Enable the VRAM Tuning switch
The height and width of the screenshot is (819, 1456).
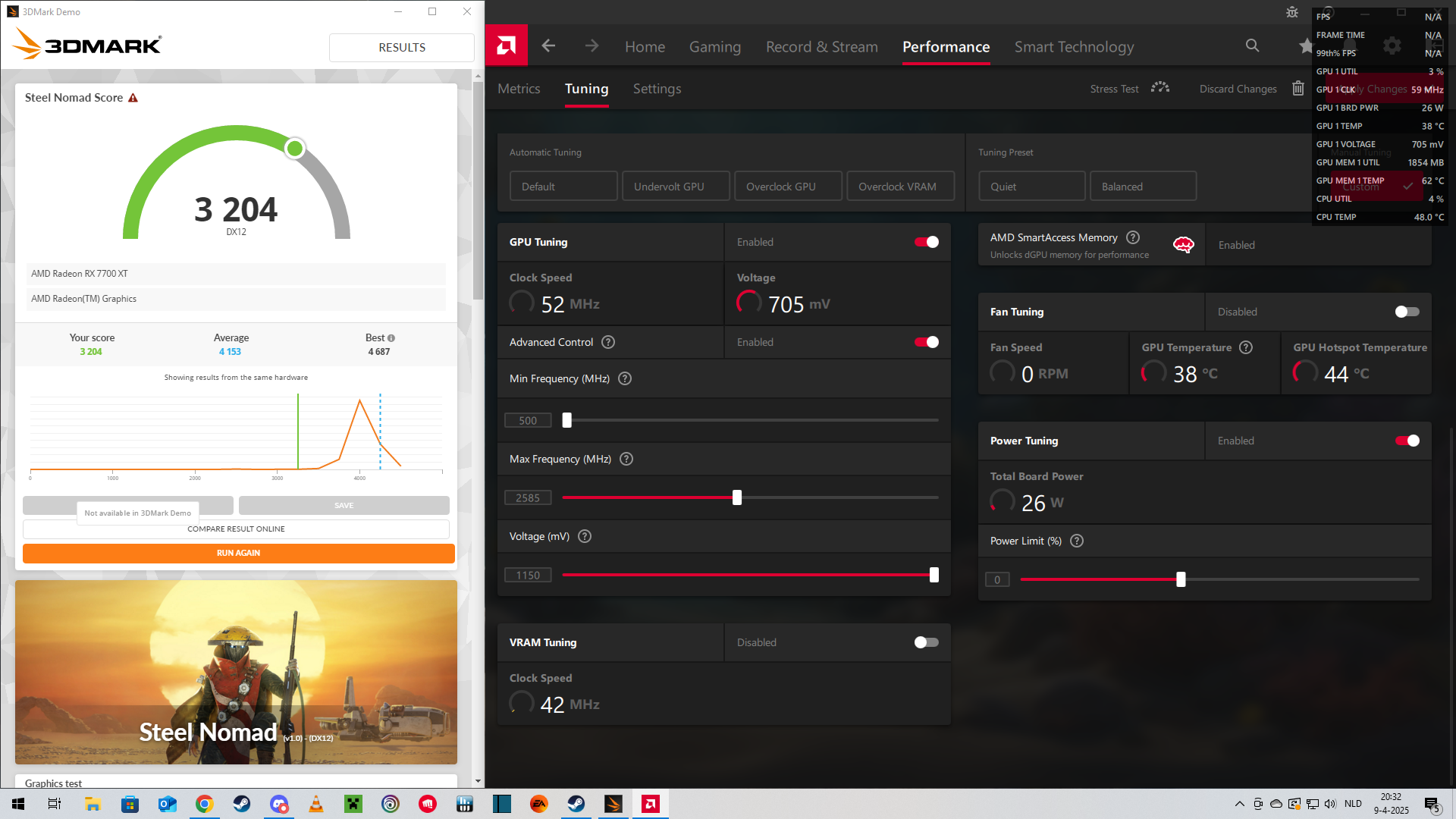click(927, 642)
